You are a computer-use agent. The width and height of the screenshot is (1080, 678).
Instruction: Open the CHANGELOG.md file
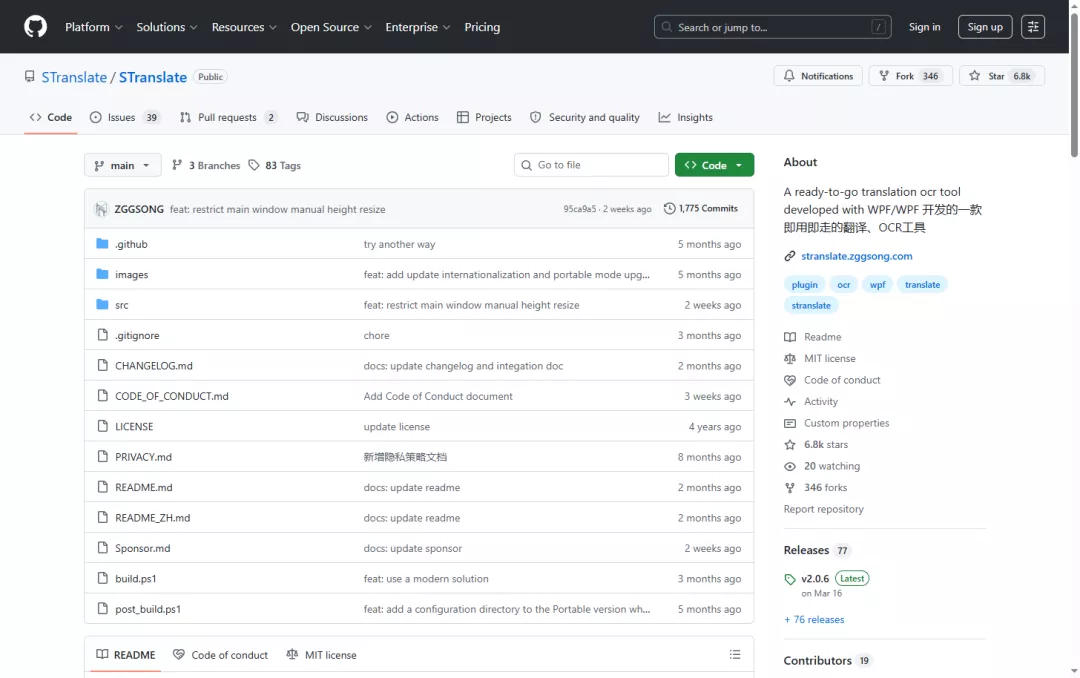(x=154, y=366)
